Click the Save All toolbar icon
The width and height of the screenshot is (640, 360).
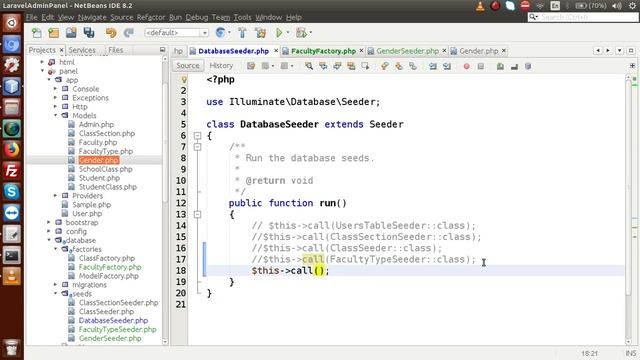[x=89, y=33]
